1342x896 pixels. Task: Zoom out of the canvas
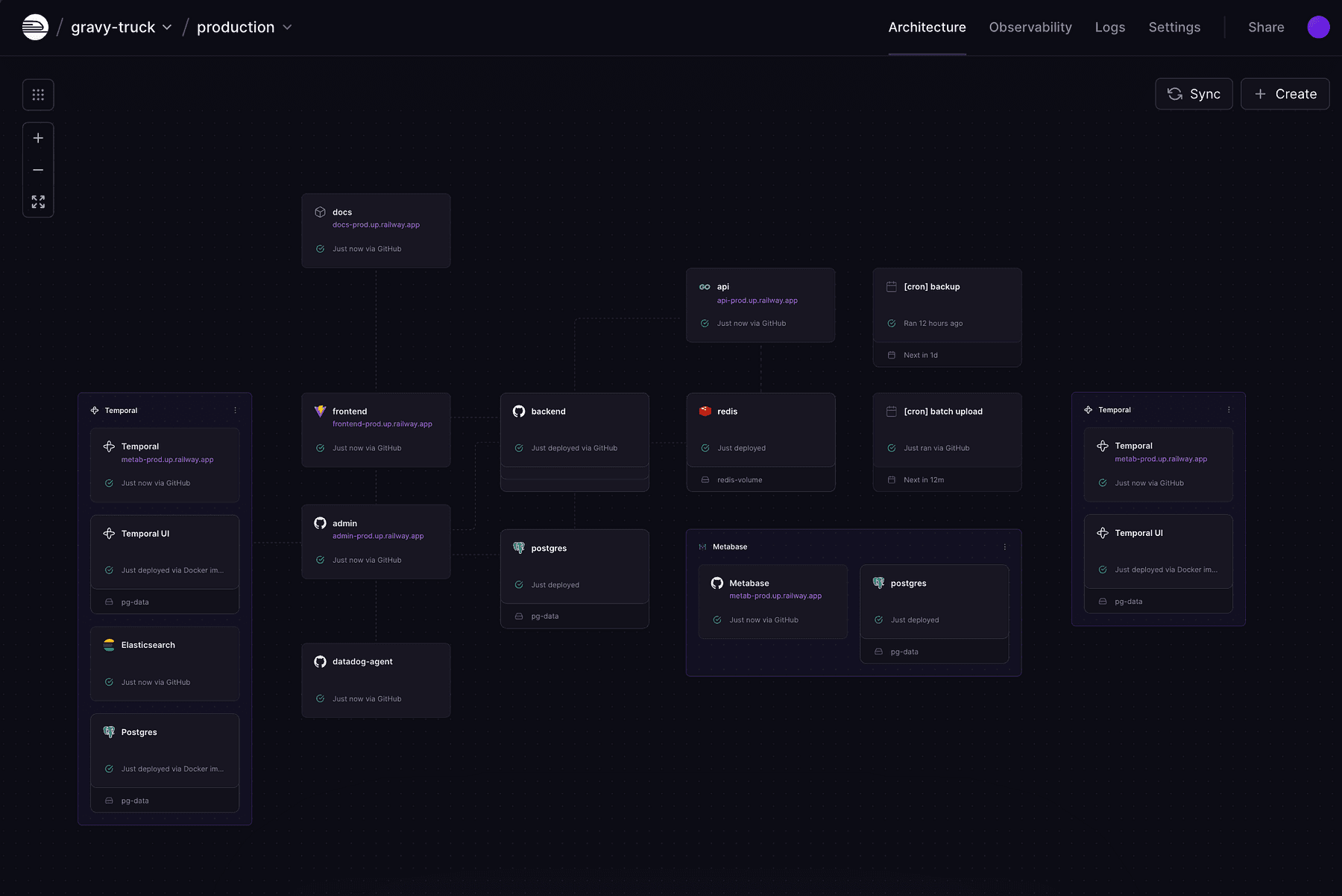coord(38,170)
